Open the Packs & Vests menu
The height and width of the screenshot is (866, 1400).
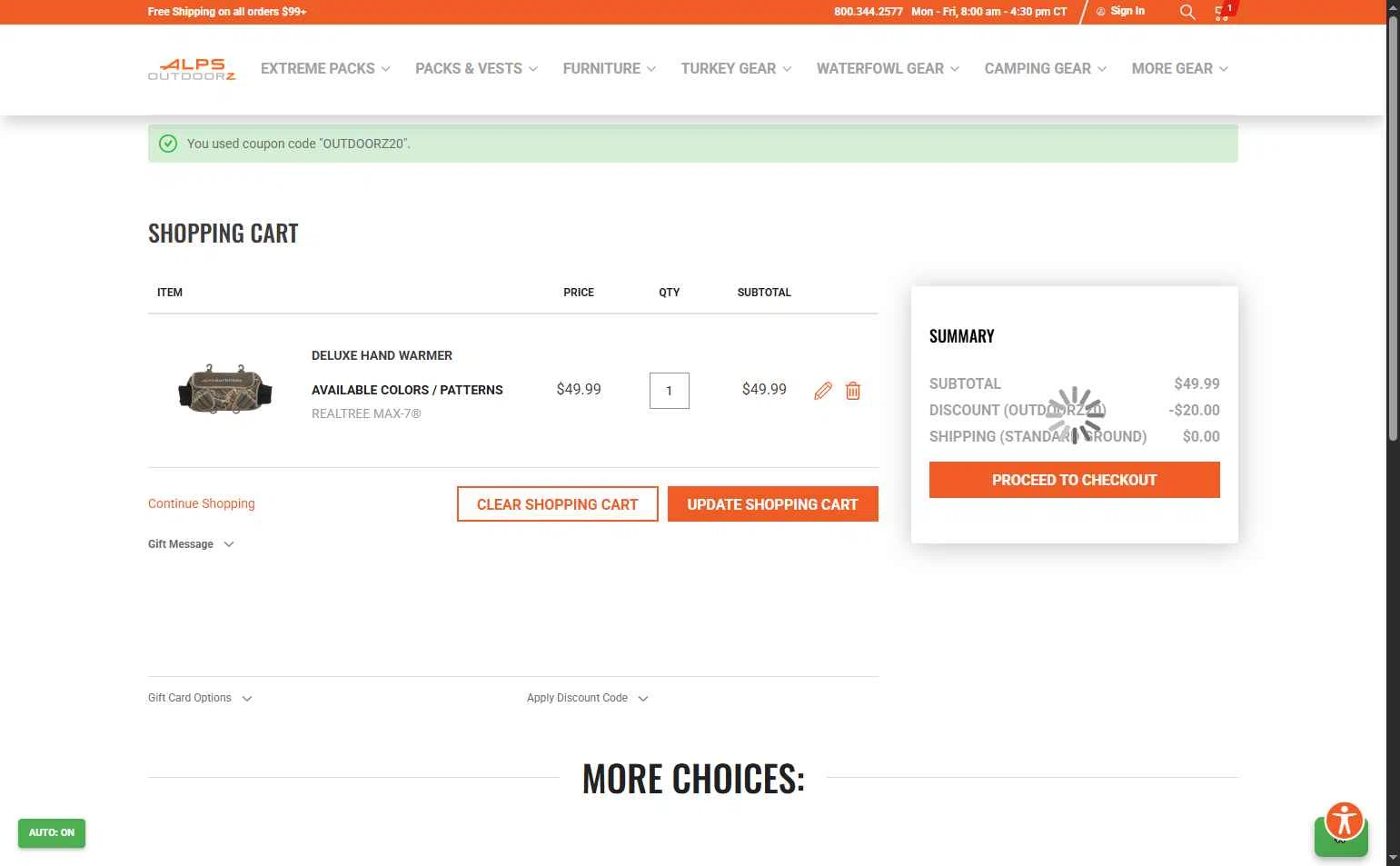point(476,68)
